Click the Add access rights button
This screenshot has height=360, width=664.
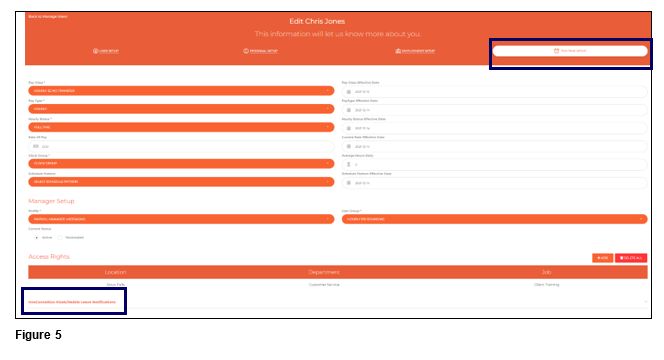click(x=603, y=258)
